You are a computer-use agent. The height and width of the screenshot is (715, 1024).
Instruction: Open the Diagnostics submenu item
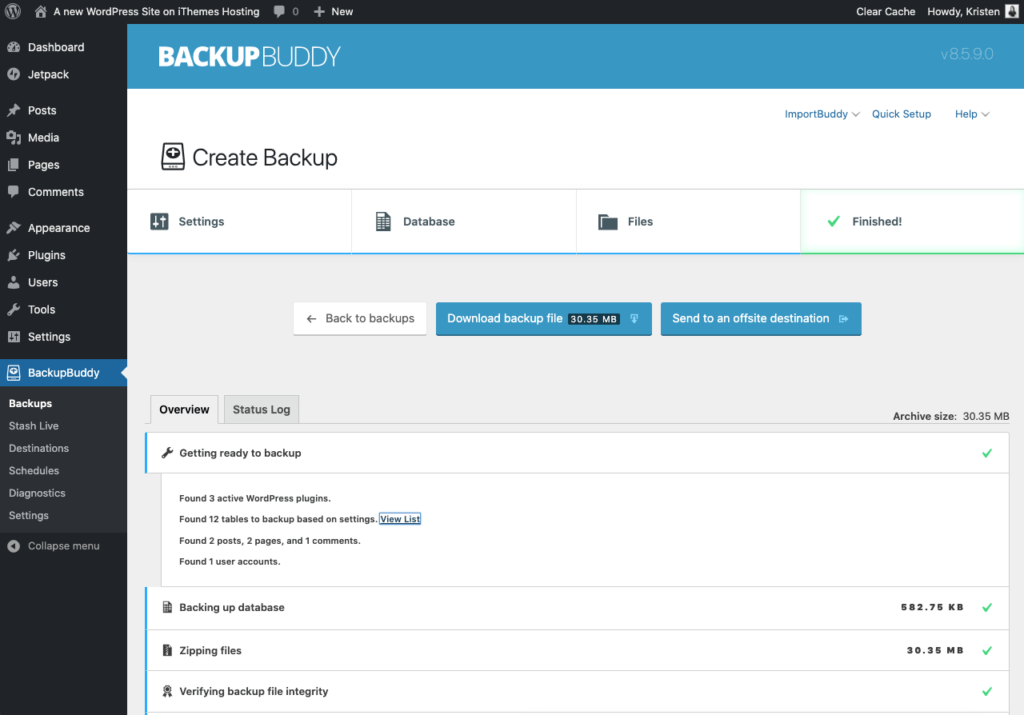tap(37, 493)
